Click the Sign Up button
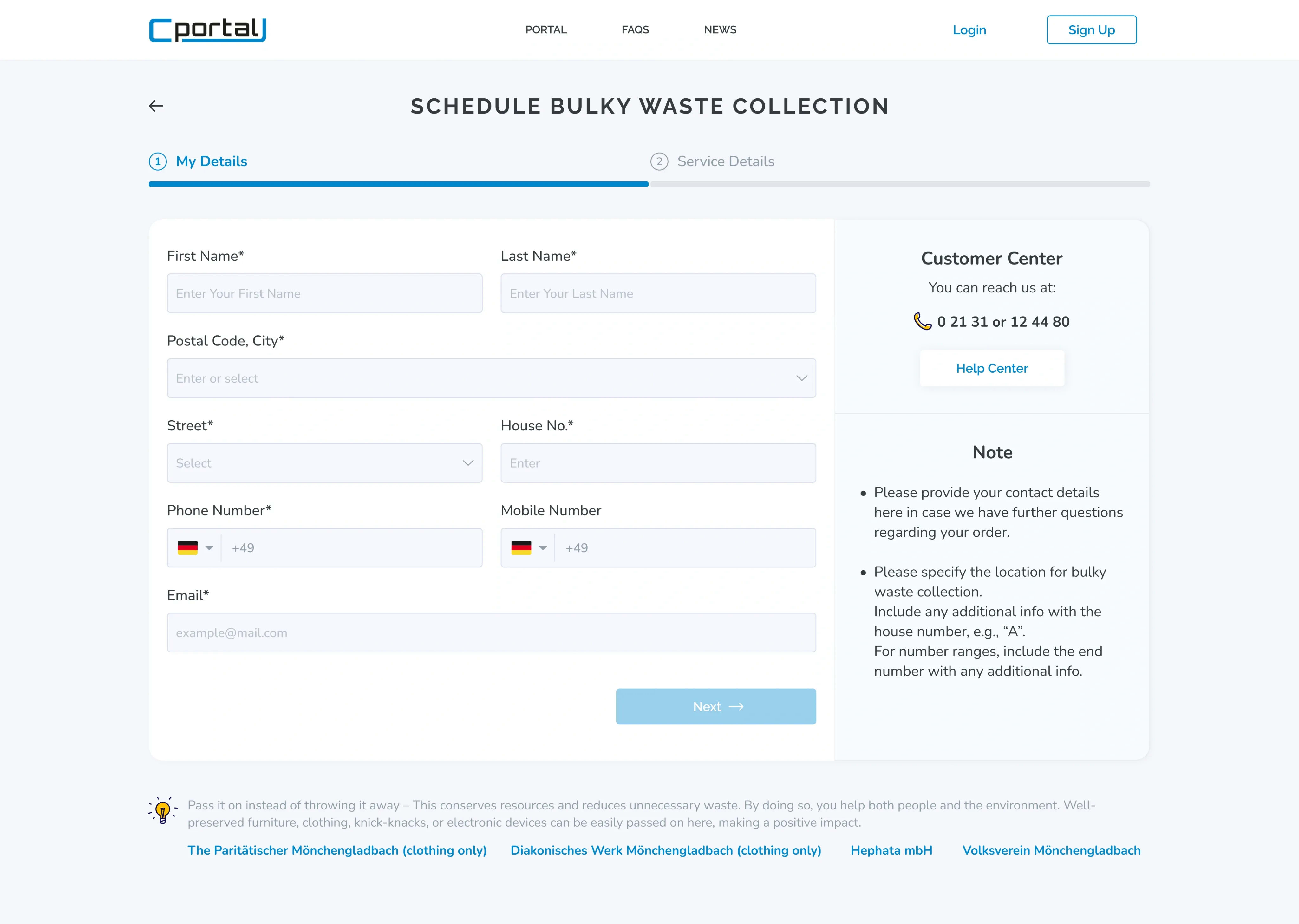 coord(1091,29)
